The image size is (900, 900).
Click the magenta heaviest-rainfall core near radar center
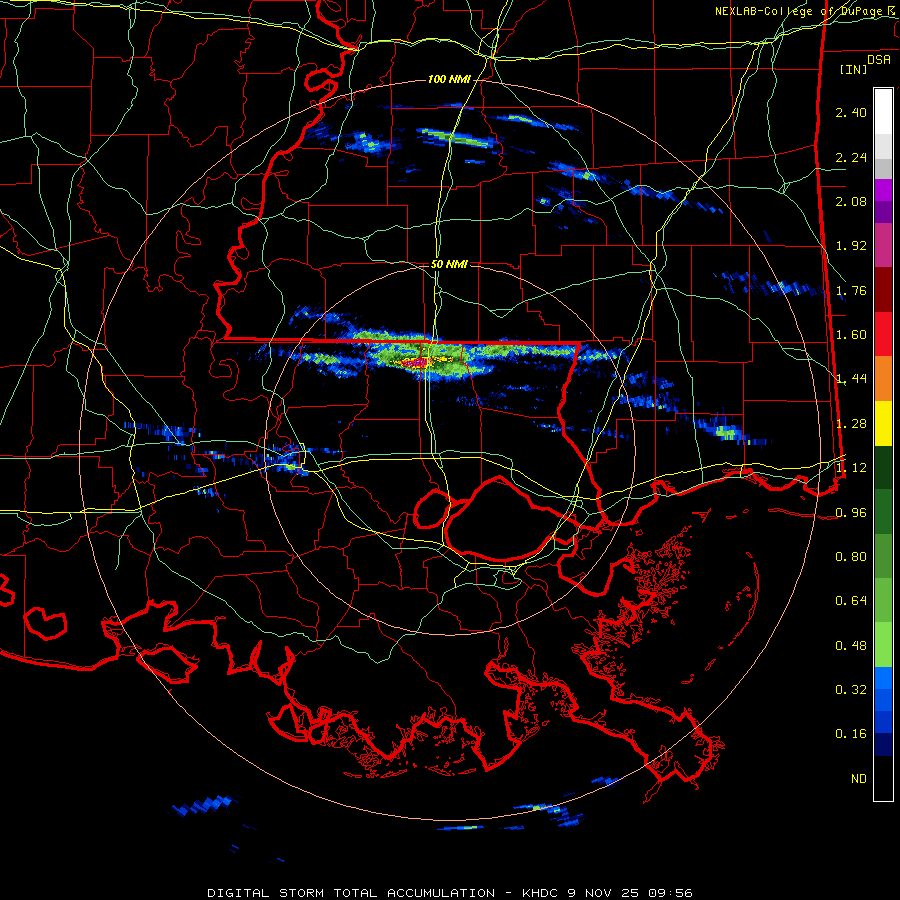(x=417, y=363)
